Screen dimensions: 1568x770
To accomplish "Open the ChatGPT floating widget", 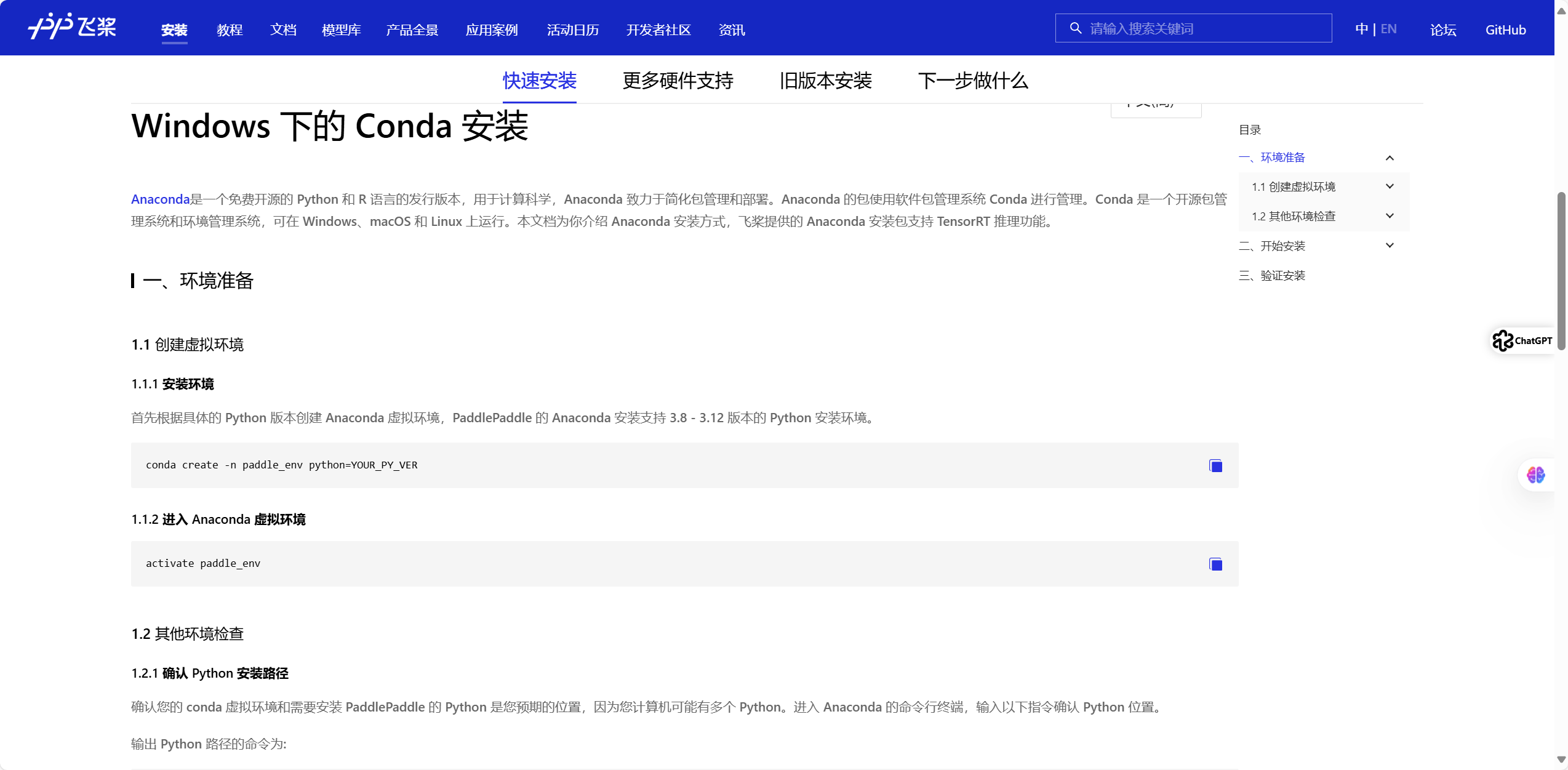I will pos(1522,340).
